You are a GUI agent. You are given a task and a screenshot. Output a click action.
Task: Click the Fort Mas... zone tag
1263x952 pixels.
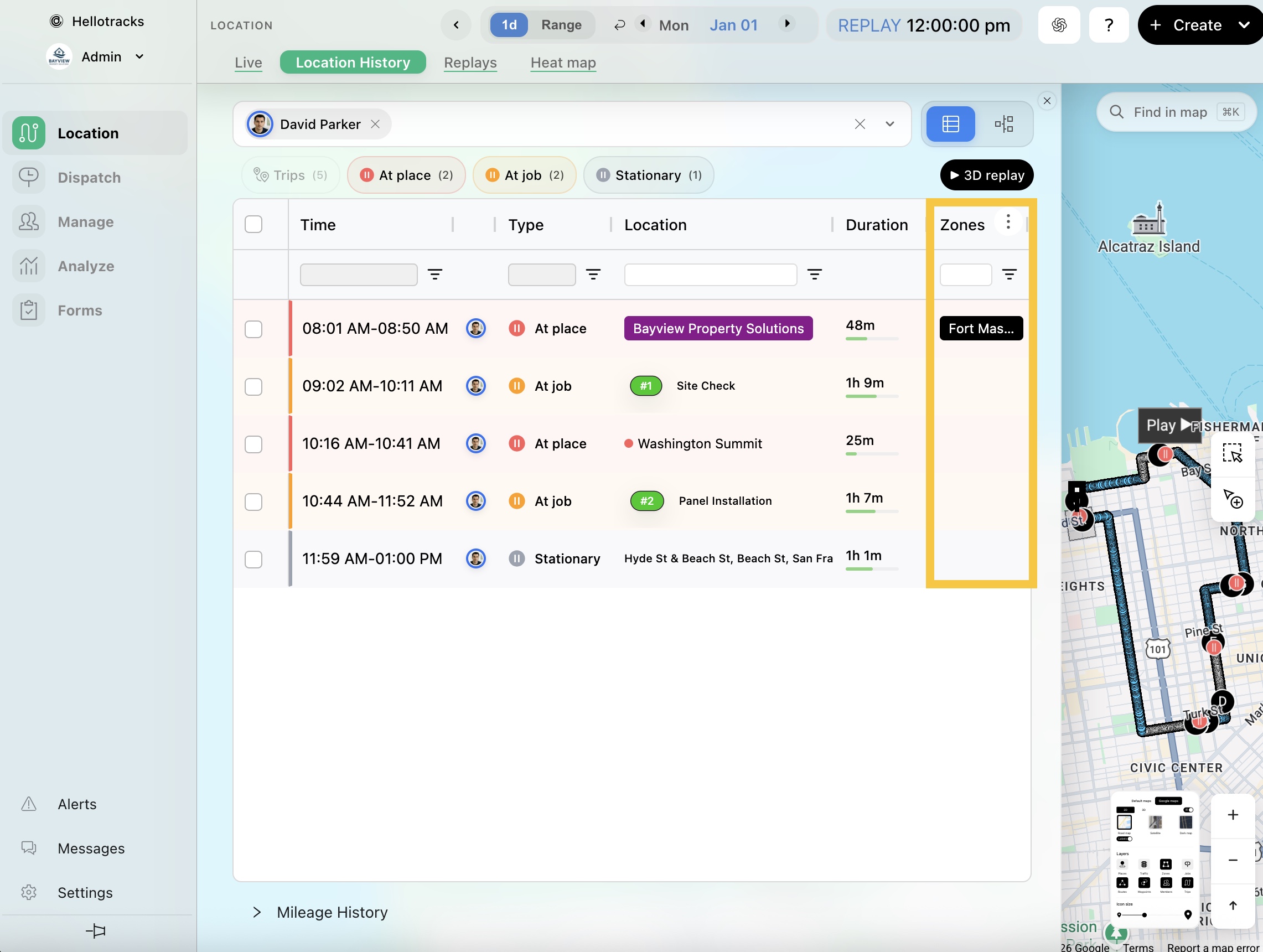click(981, 328)
